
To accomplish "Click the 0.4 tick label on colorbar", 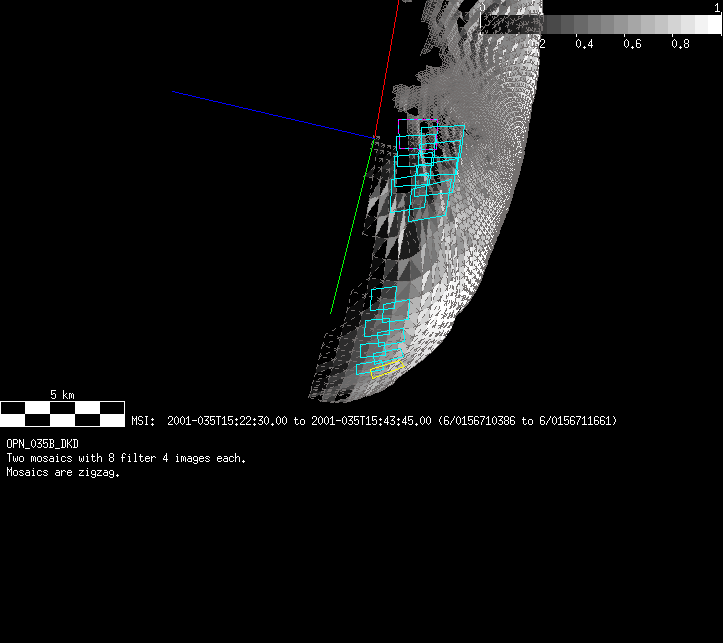I will [x=584, y=44].
